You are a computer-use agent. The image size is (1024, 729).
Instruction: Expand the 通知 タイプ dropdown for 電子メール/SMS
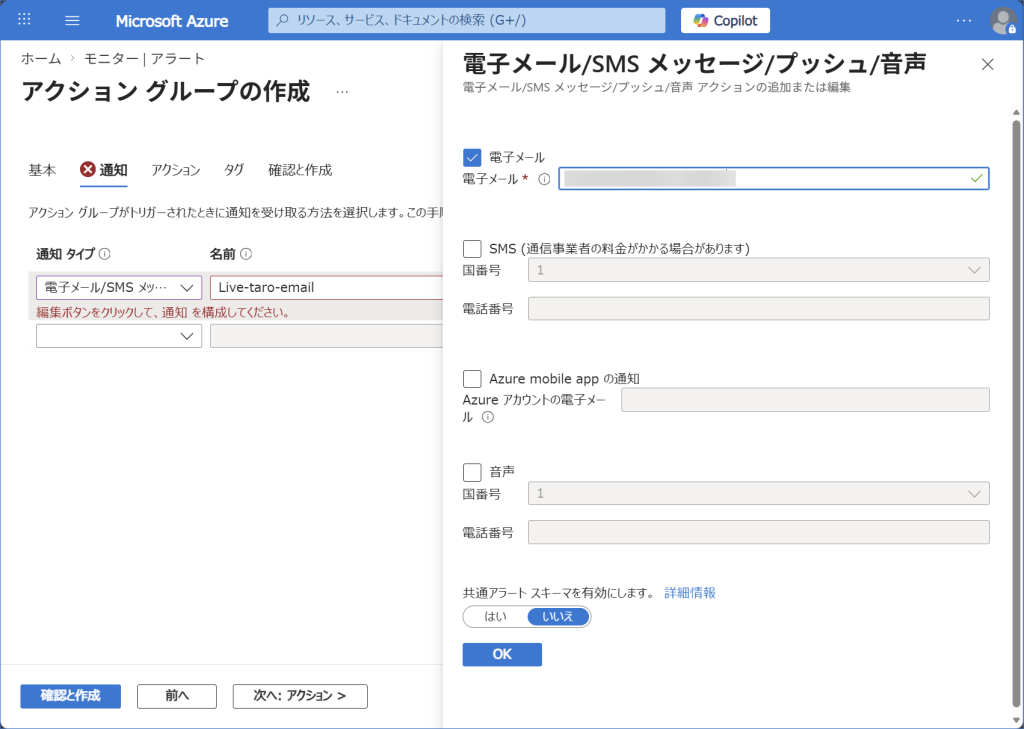tap(119, 288)
